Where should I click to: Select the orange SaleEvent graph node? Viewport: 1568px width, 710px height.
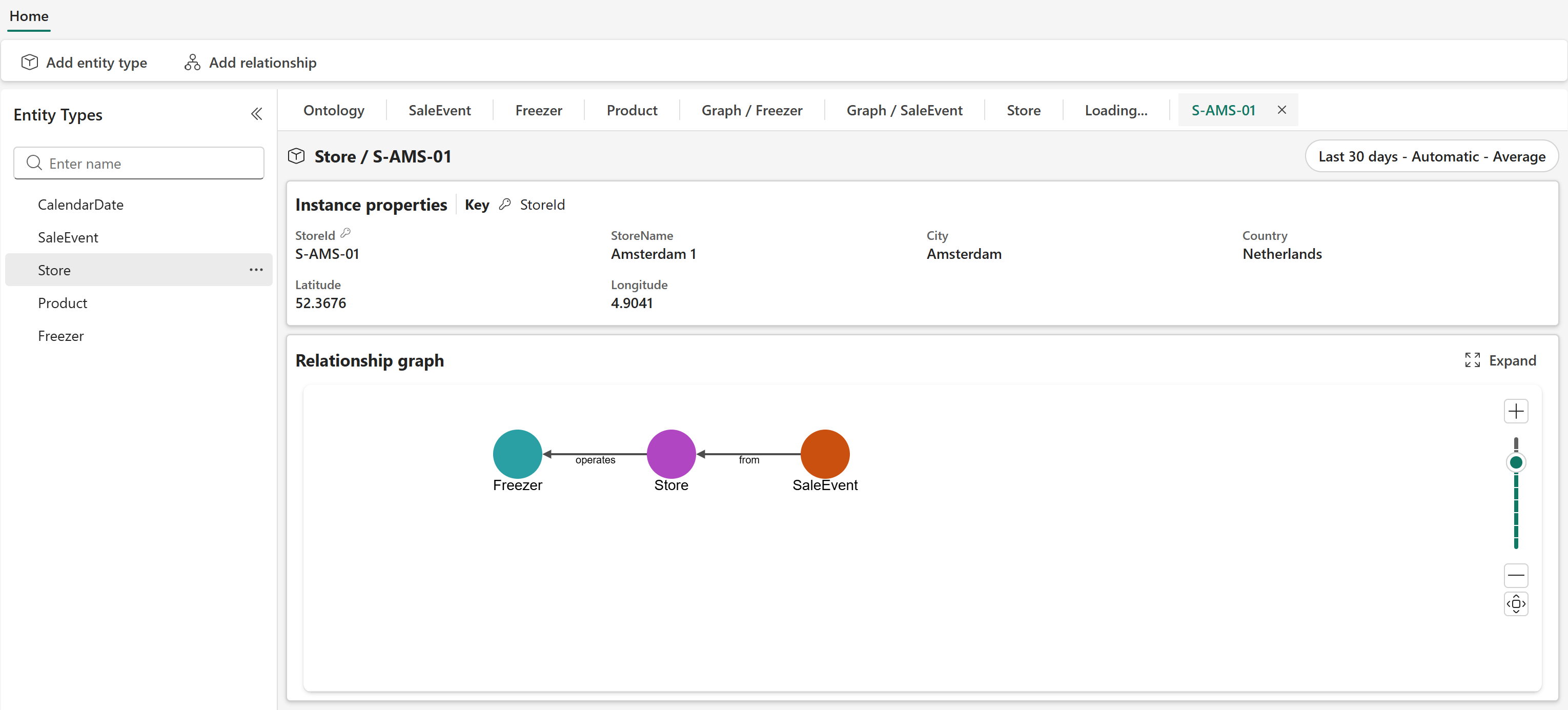824,454
